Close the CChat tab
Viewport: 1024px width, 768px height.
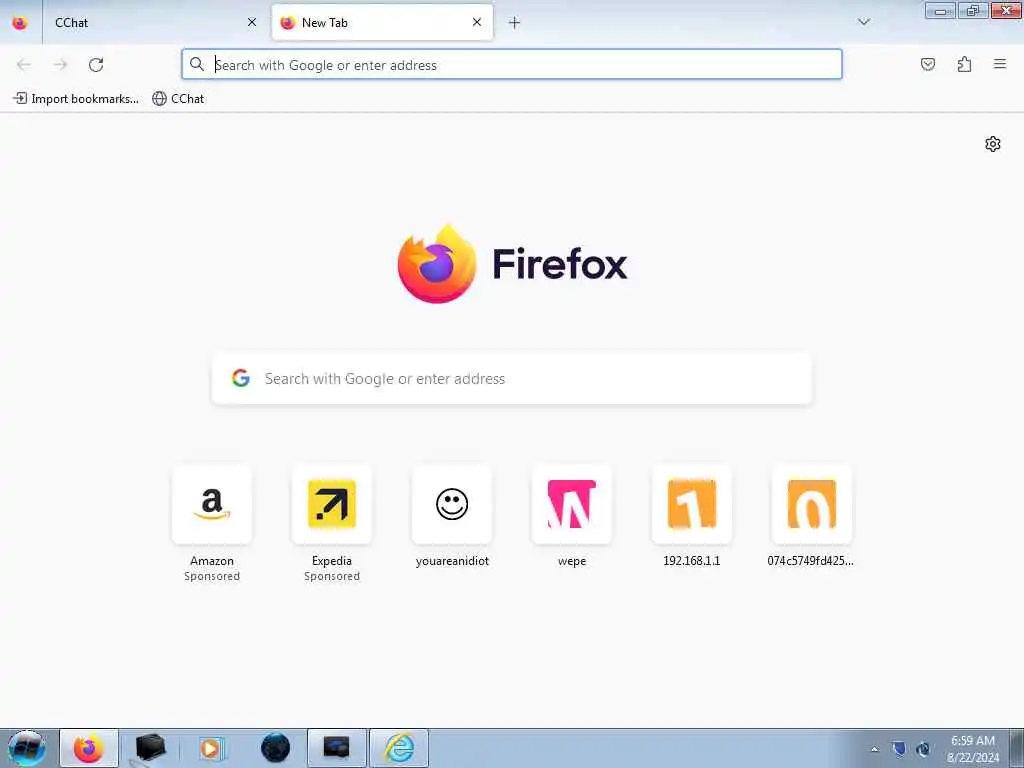[251, 23]
